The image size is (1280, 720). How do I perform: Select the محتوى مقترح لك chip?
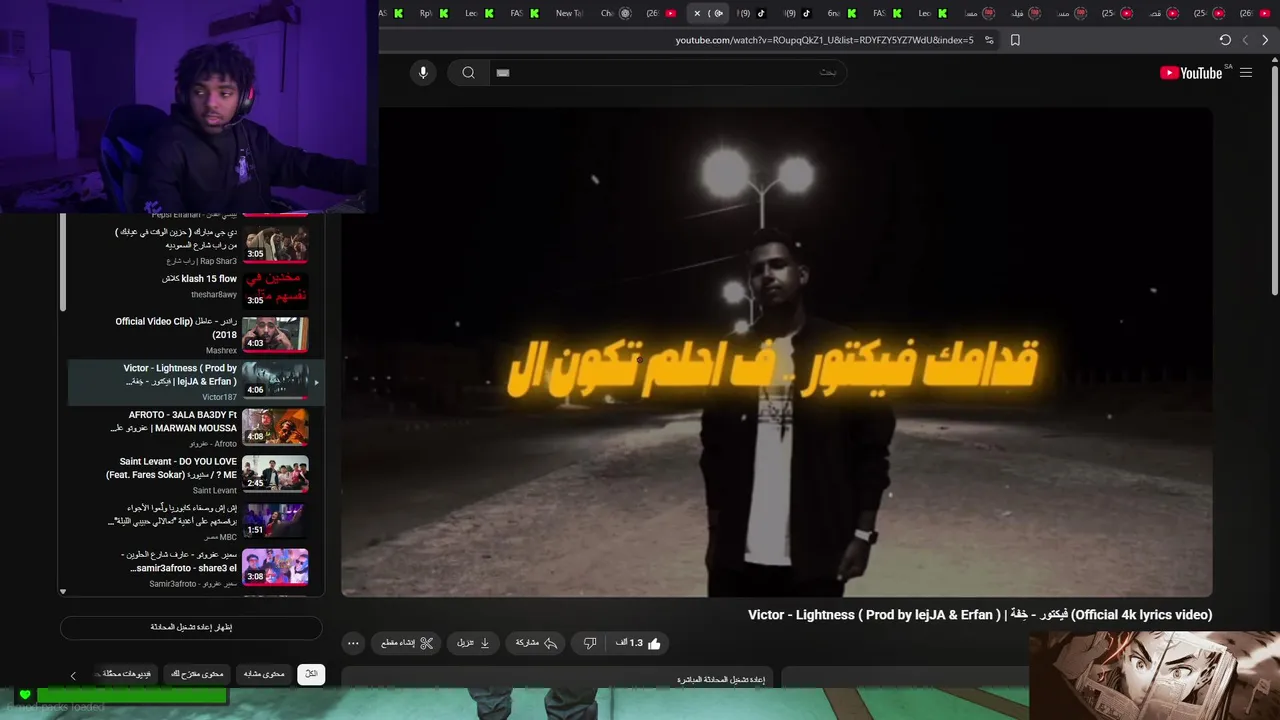coord(198,674)
